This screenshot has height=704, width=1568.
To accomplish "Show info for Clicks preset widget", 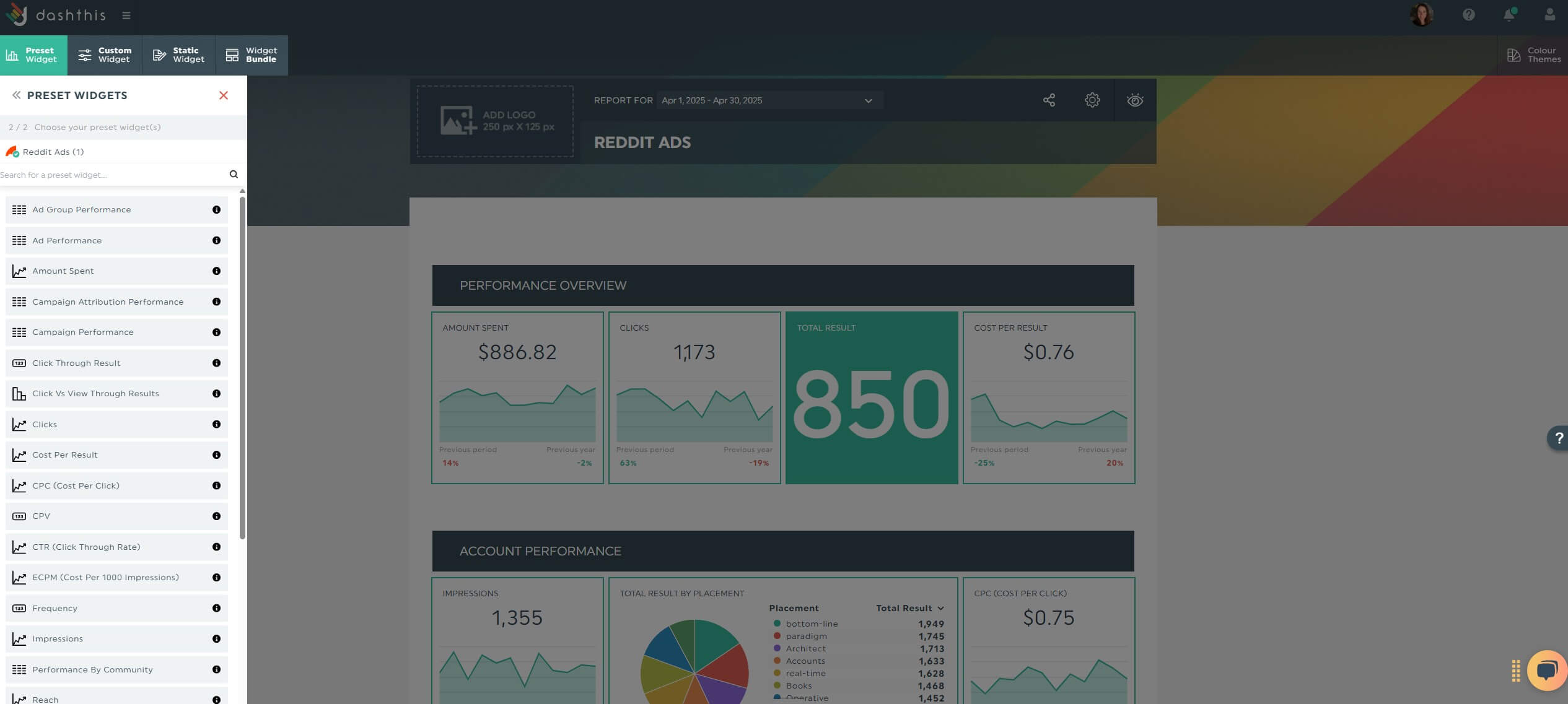I will [216, 424].
